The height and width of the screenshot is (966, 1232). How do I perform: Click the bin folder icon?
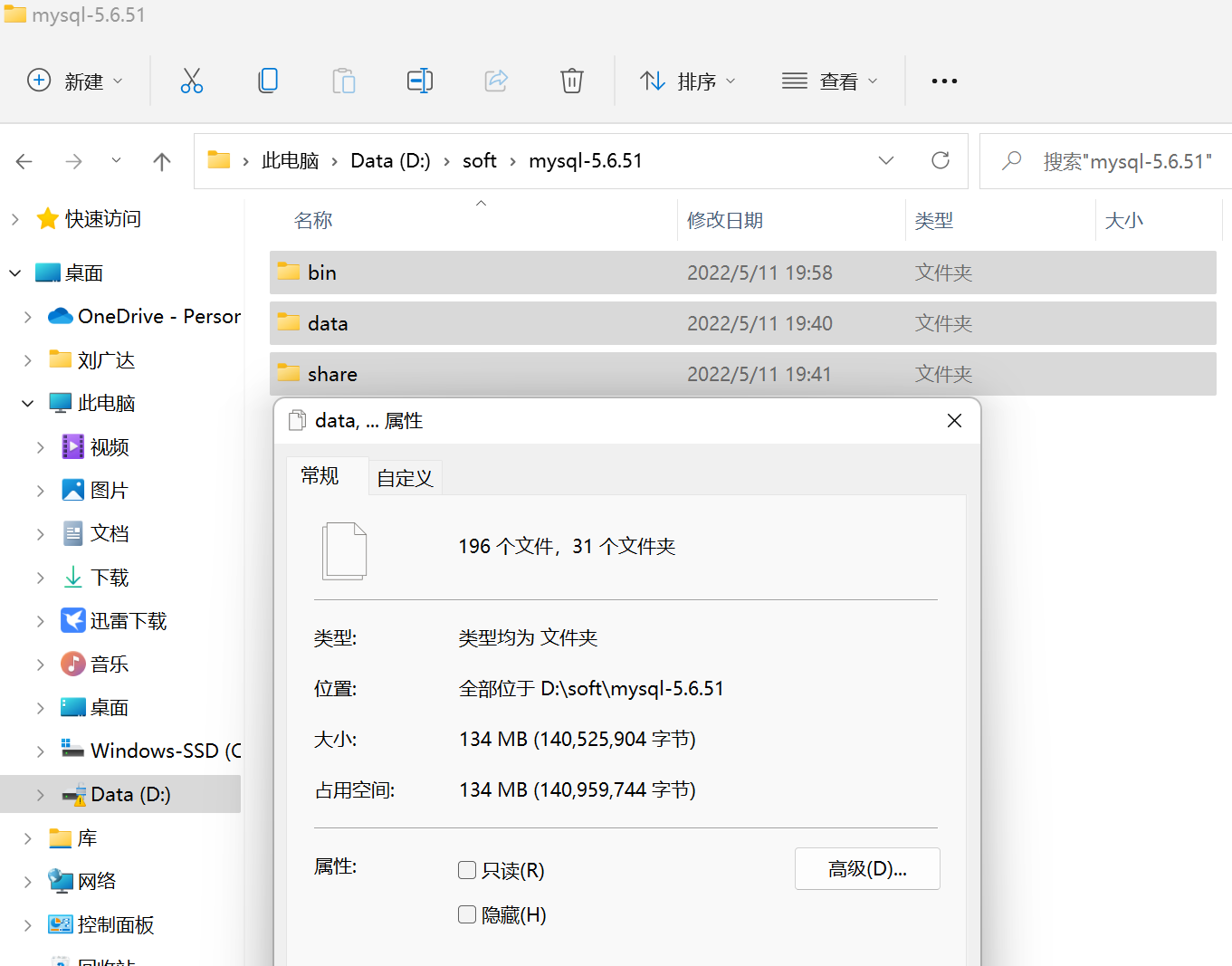[289, 272]
